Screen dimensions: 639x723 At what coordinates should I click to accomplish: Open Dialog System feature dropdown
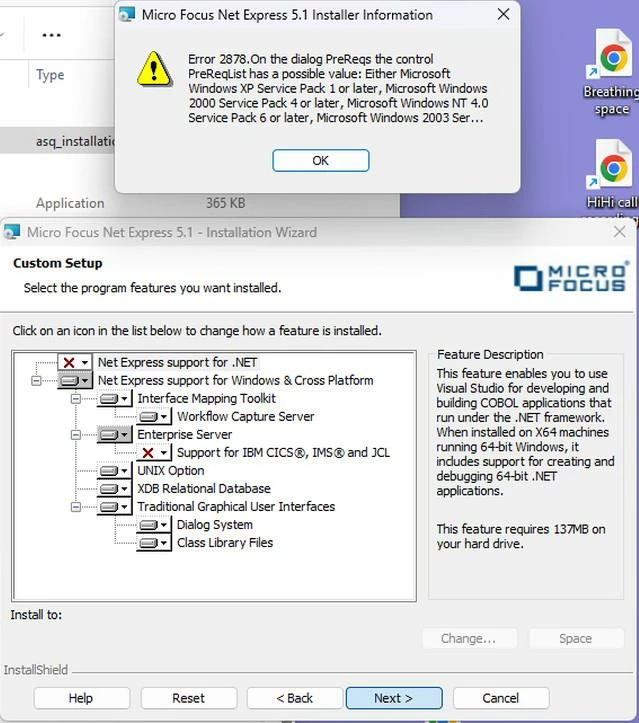click(154, 525)
